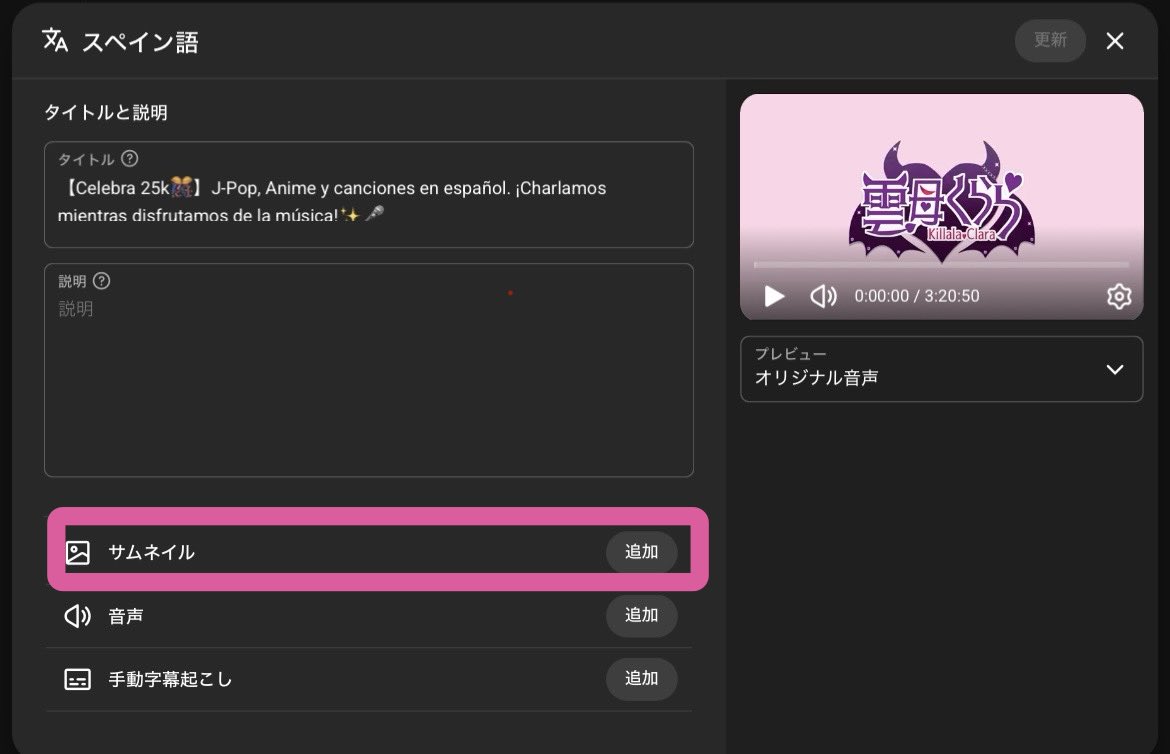Screen dimensions: 1170x754
Task: Click the thumbnail image icon beside サムネイル
Action: (x=78, y=552)
